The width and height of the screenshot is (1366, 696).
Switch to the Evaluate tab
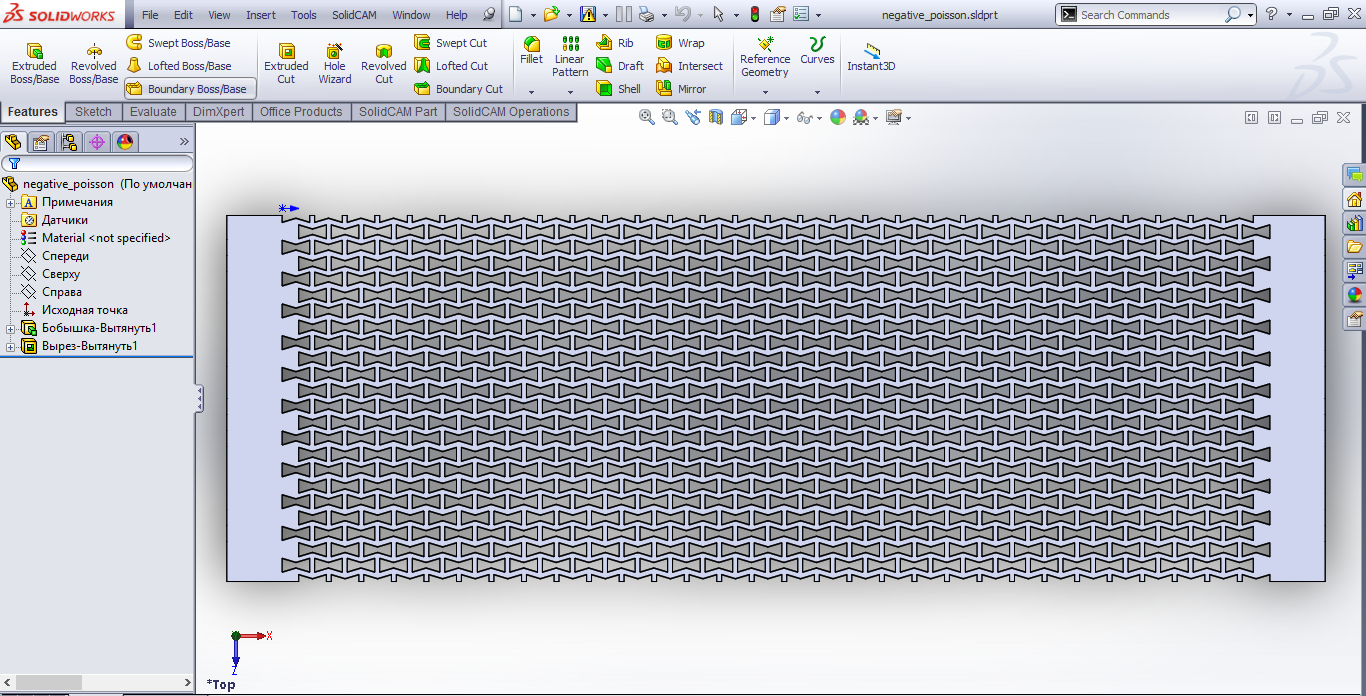153,112
